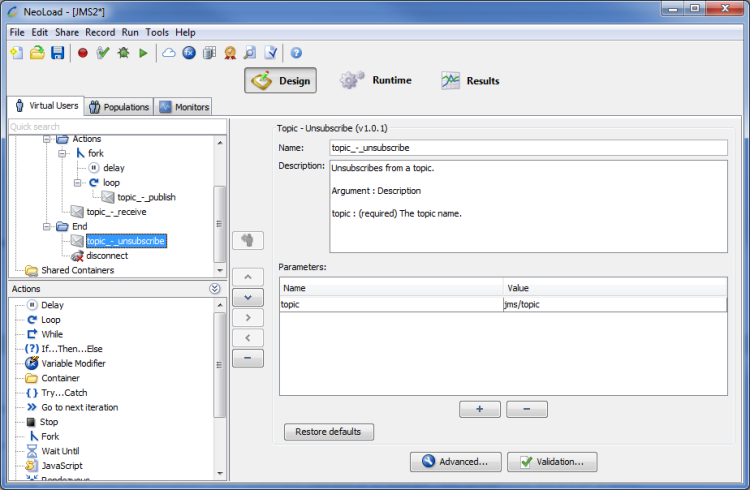Click the Quick search field
Image resolution: width=750 pixels, height=490 pixels.
(x=118, y=127)
